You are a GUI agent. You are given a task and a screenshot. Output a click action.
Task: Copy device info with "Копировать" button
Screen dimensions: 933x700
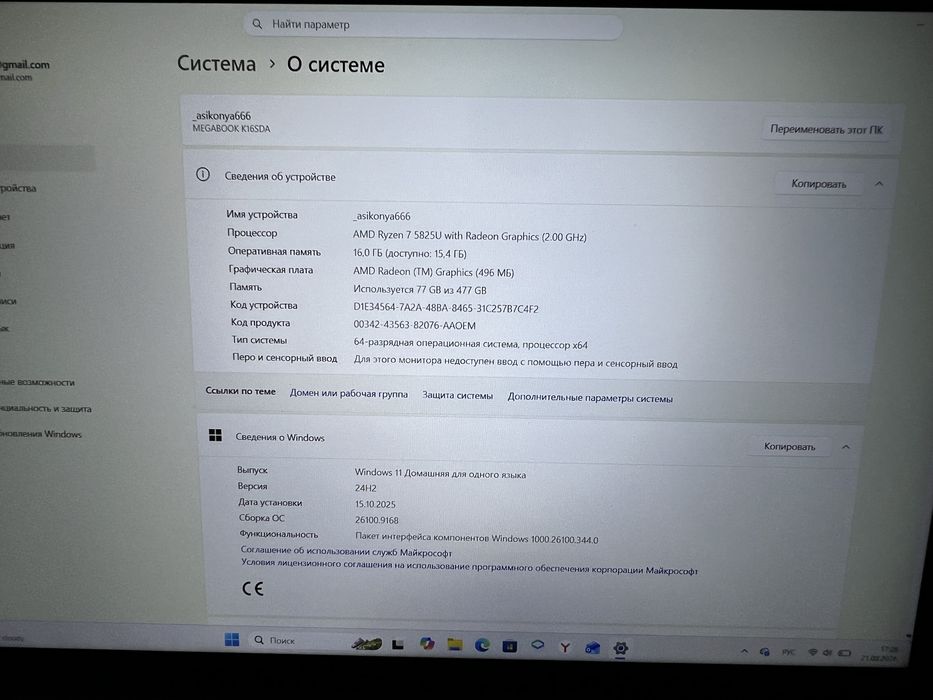click(818, 184)
